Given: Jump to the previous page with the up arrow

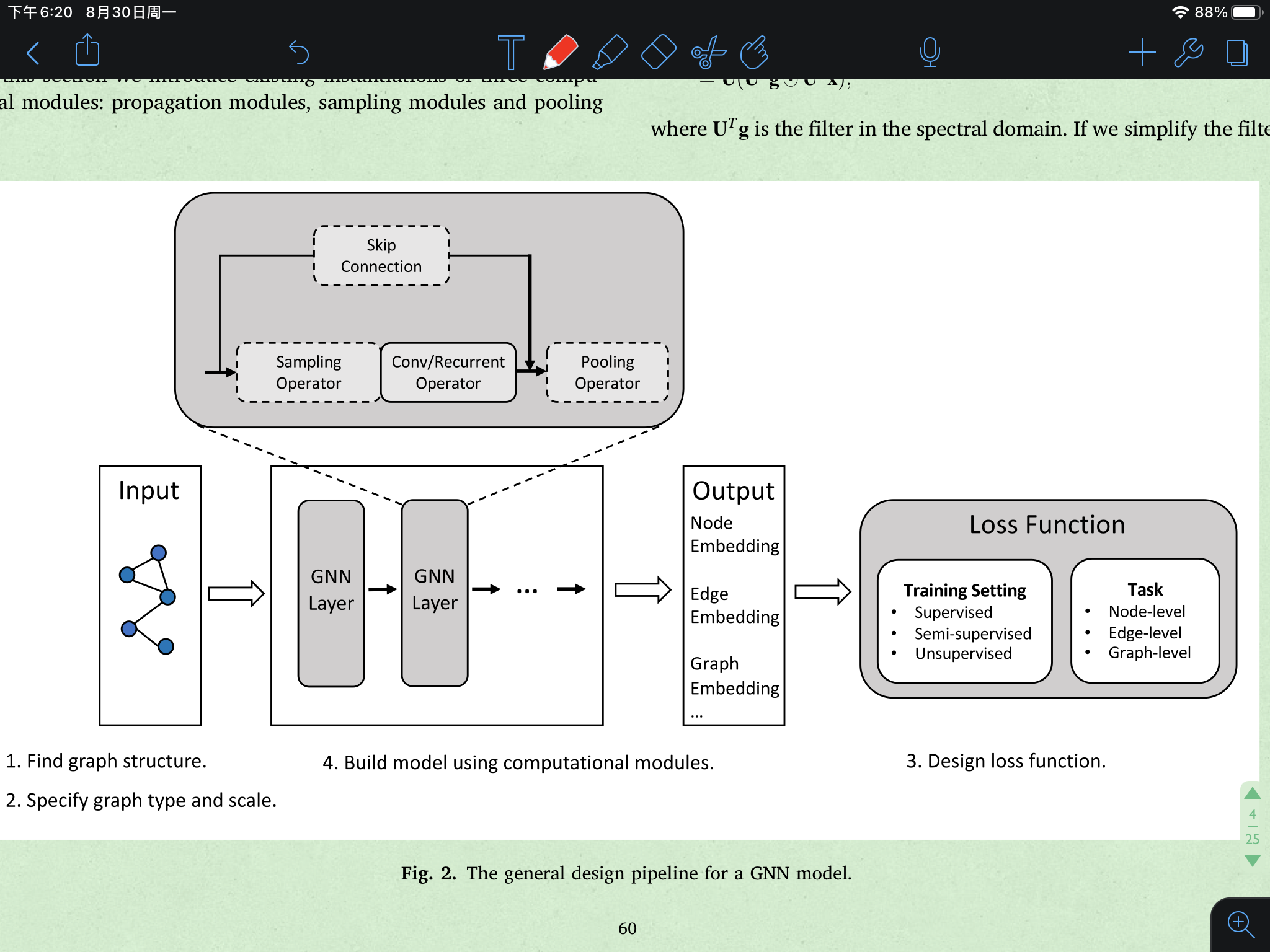Looking at the screenshot, I should tap(1252, 793).
